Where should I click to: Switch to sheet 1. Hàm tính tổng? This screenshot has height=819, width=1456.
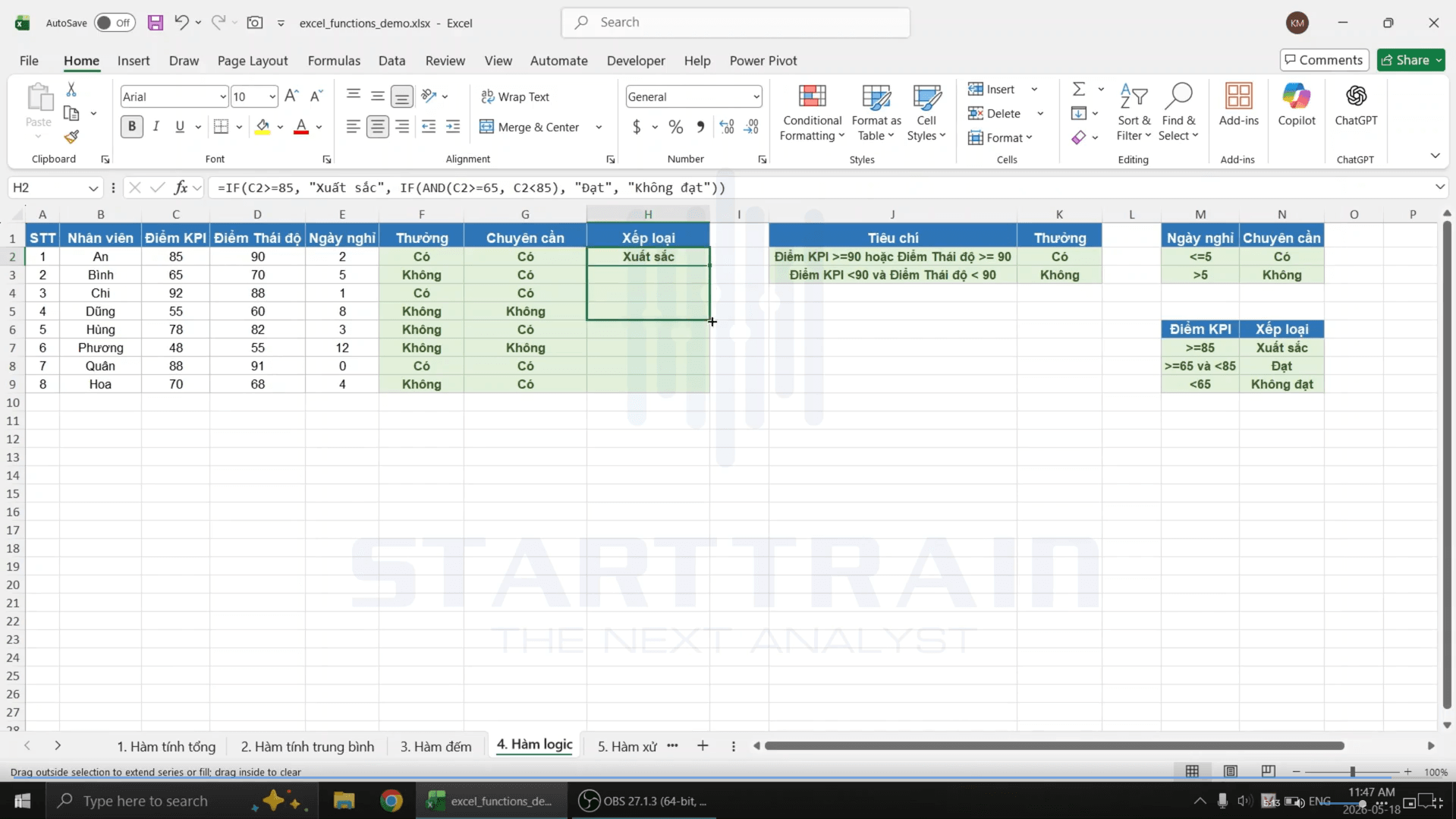(166, 747)
